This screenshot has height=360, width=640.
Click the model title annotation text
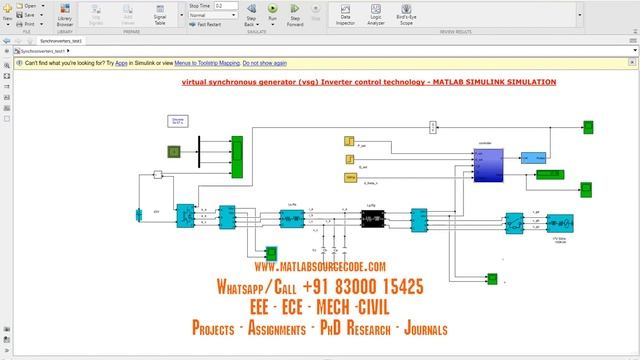point(369,82)
